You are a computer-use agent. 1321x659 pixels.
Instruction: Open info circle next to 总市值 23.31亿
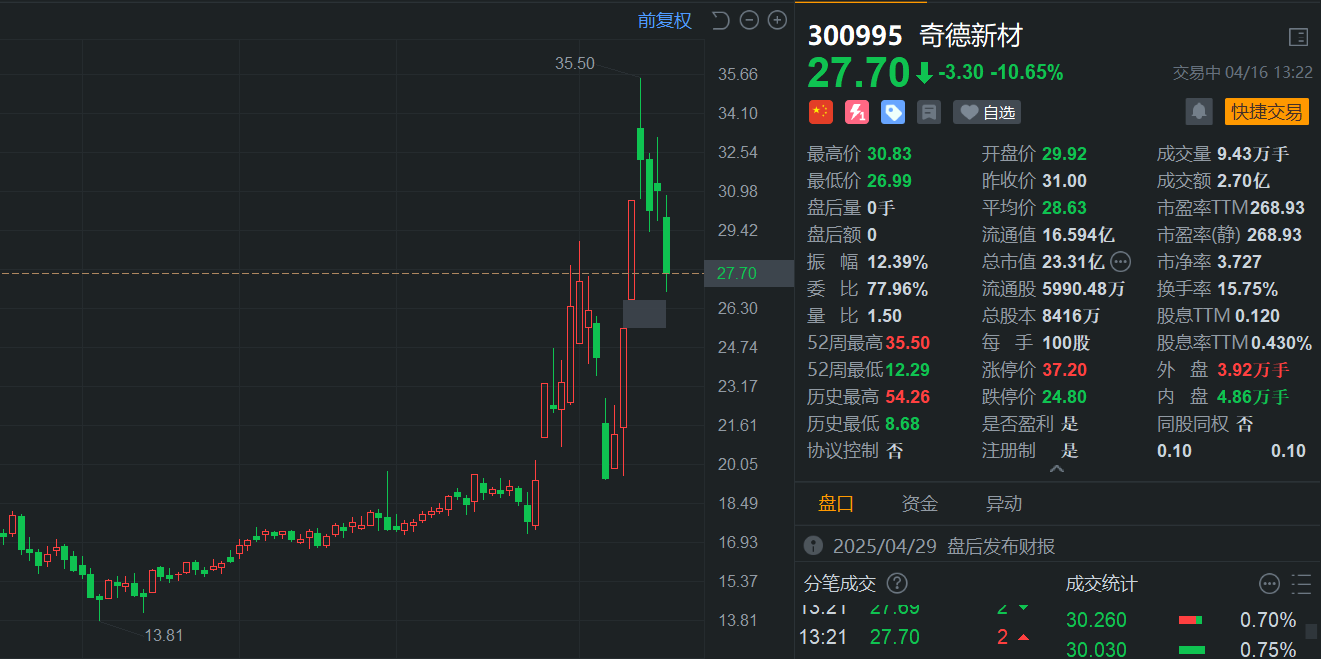1120,262
